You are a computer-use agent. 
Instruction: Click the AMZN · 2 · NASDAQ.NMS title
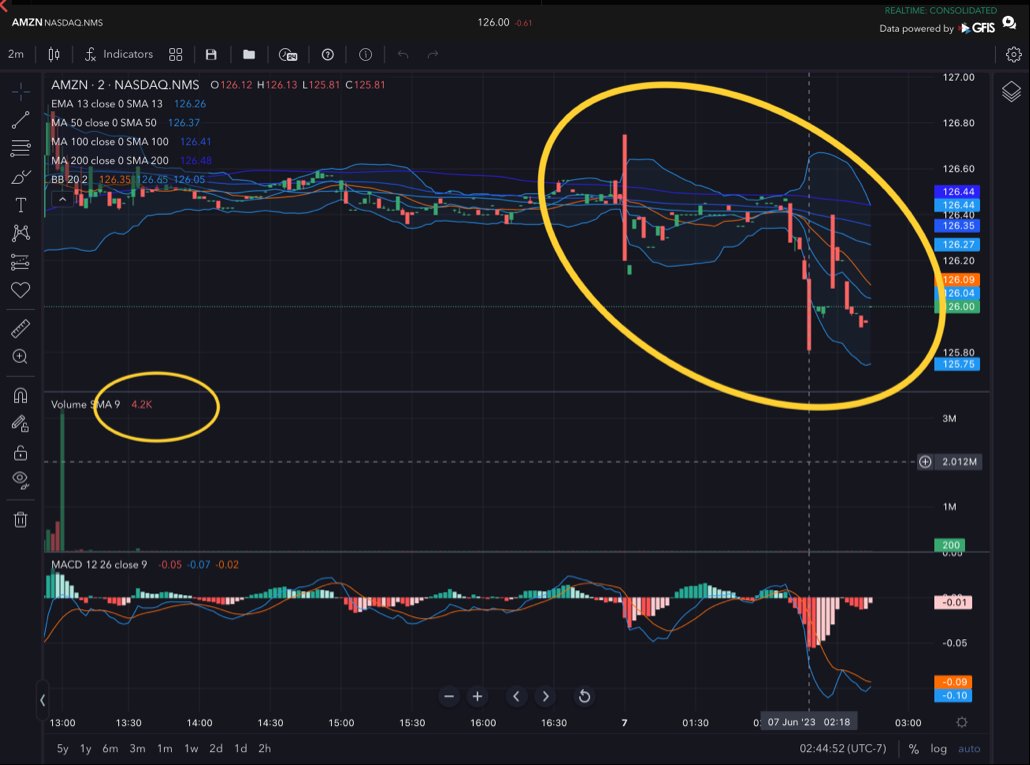(x=125, y=85)
